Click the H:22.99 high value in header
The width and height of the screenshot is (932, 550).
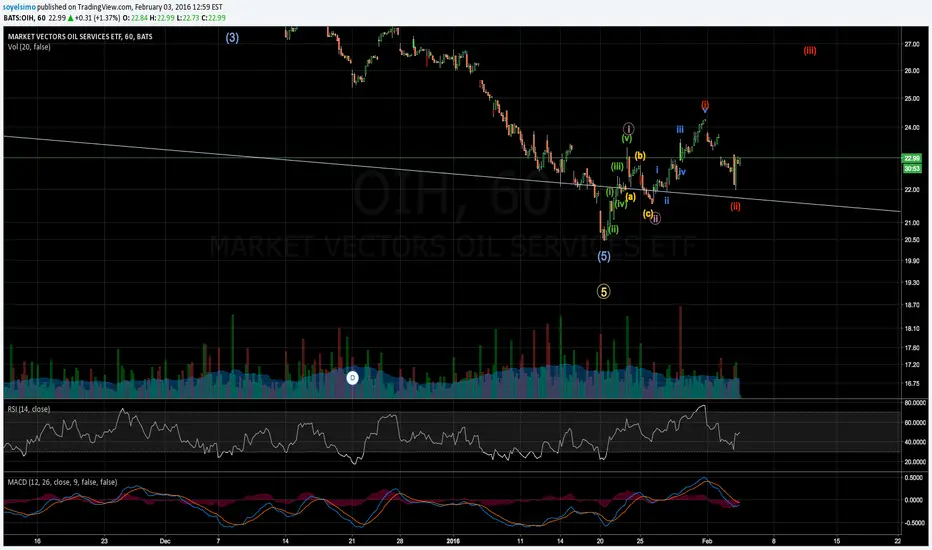tap(162, 18)
